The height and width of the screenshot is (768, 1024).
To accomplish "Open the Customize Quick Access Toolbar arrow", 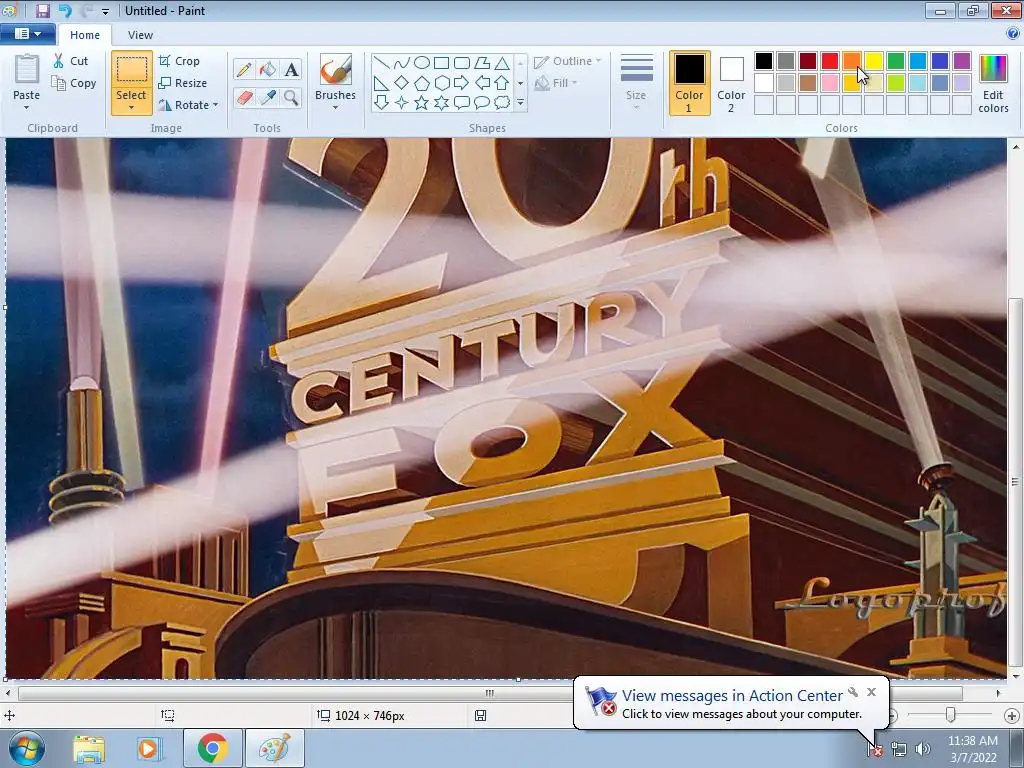I will [106, 11].
